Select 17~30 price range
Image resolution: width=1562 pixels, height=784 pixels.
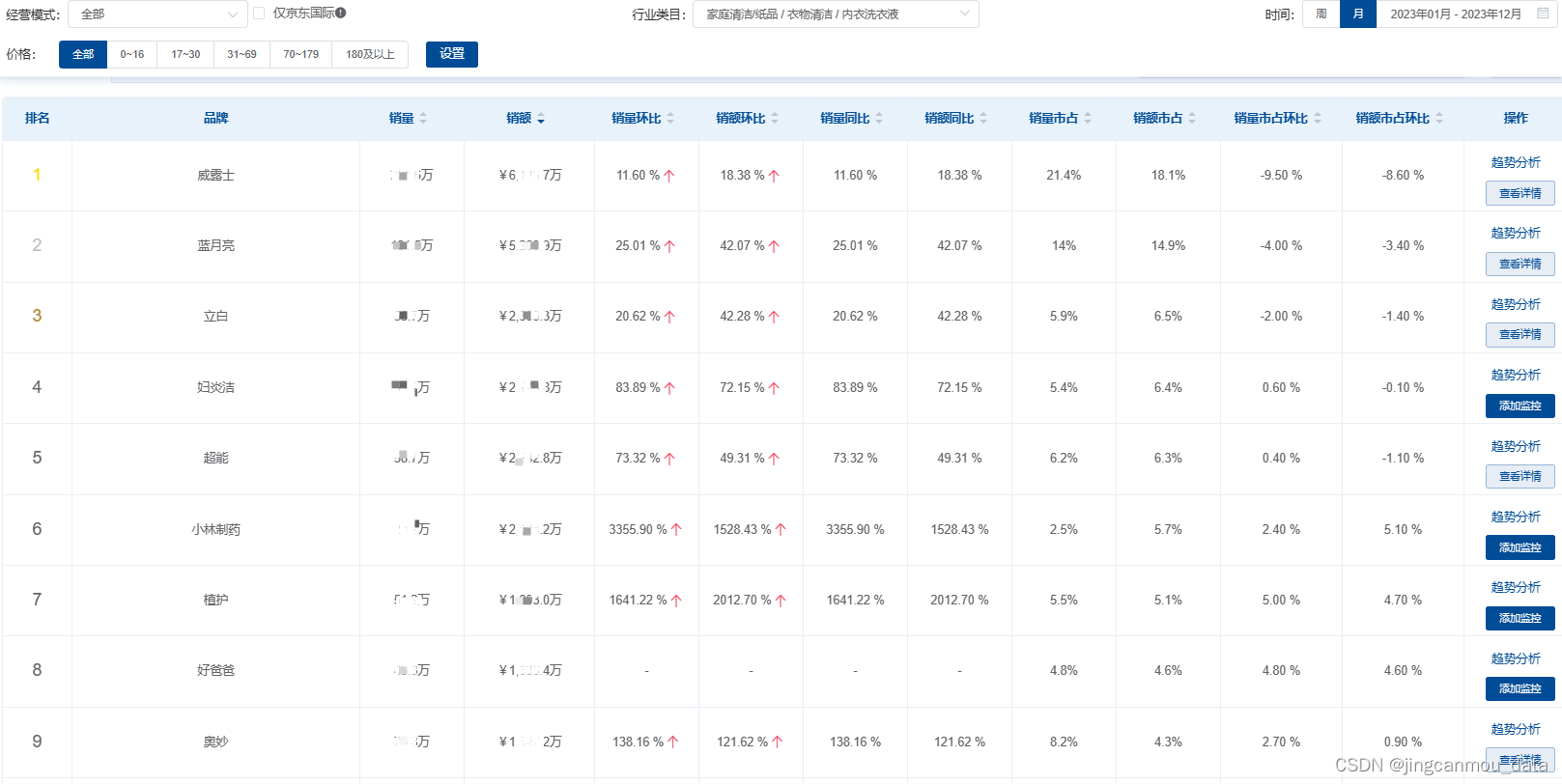(185, 54)
